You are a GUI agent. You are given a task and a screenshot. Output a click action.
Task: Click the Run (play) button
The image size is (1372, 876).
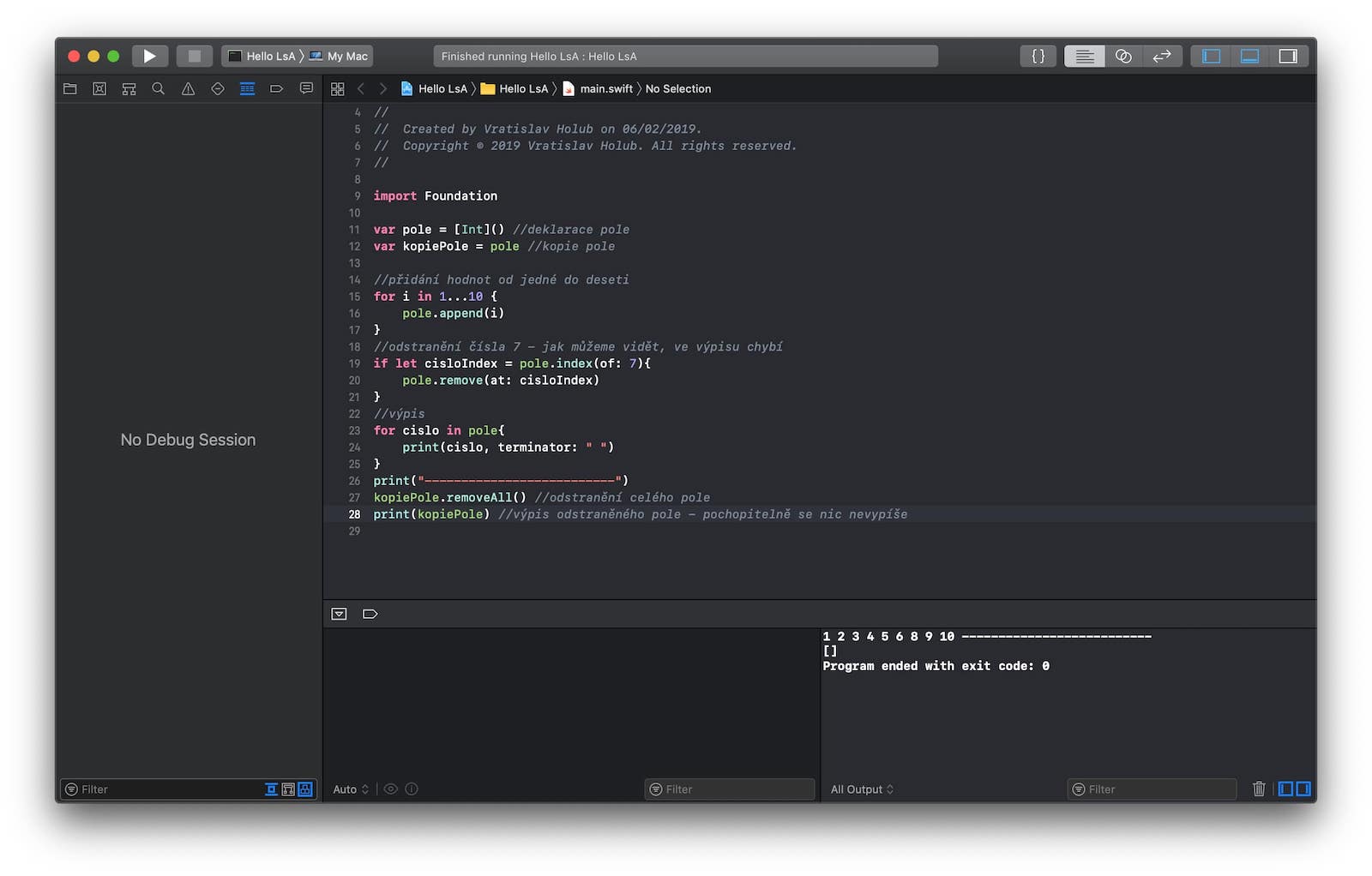149,57
